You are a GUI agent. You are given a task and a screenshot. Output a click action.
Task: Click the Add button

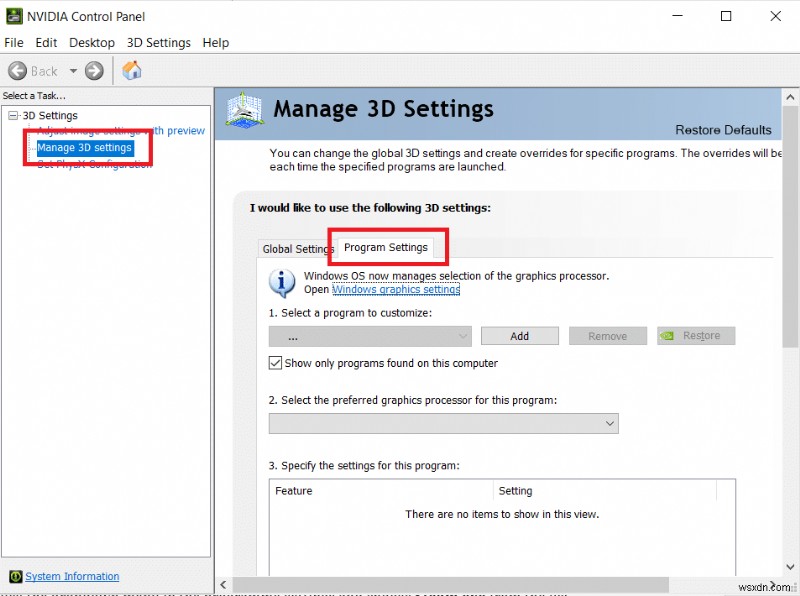pyautogui.click(x=519, y=335)
